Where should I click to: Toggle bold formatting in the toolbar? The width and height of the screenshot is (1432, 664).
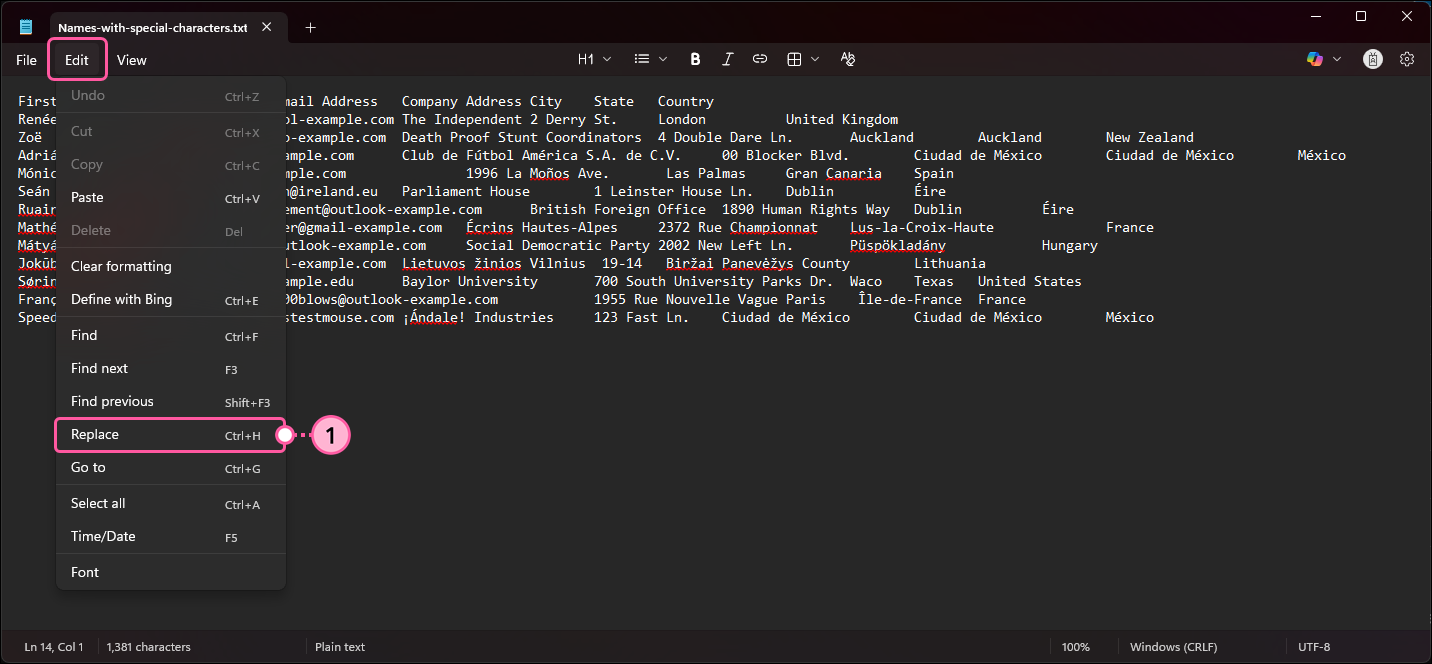point(695,58)
